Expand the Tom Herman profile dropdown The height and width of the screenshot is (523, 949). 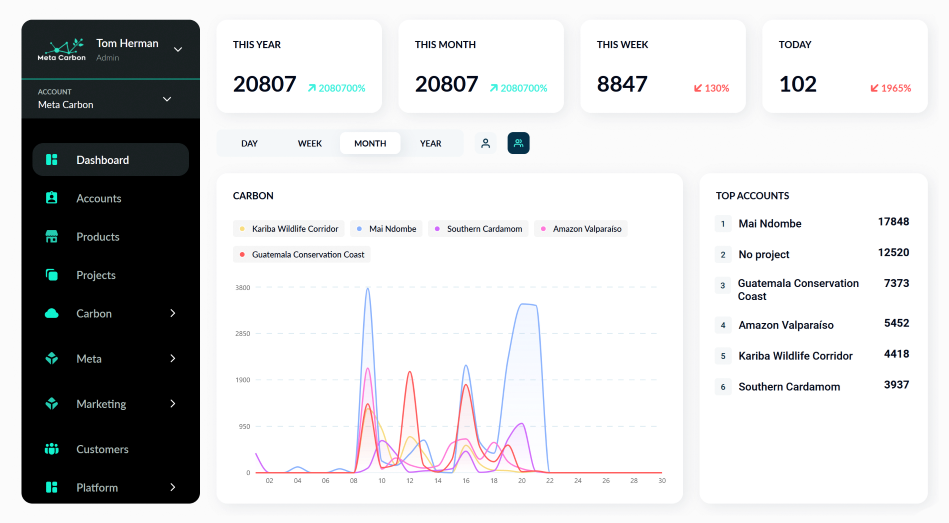click(178, 50)
